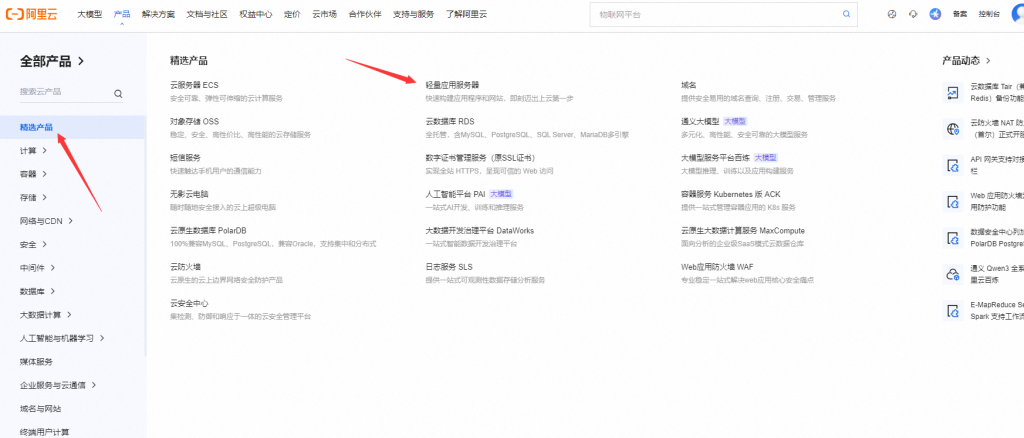Open 云原生大数据计算服务 MaxCompute
The image size is (1024, 438).
tap(743, 230)
